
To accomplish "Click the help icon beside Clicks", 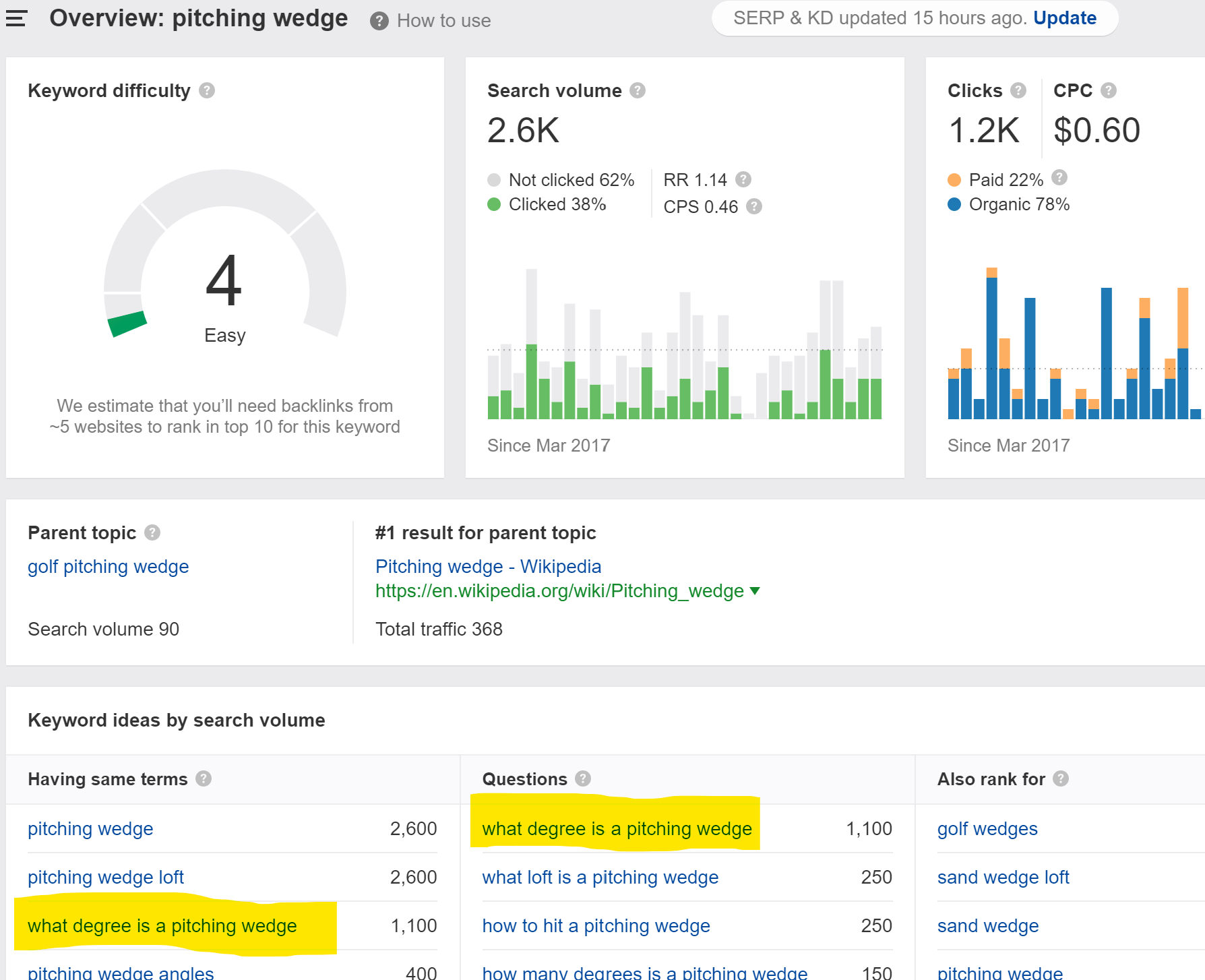I will [1018, 90].
